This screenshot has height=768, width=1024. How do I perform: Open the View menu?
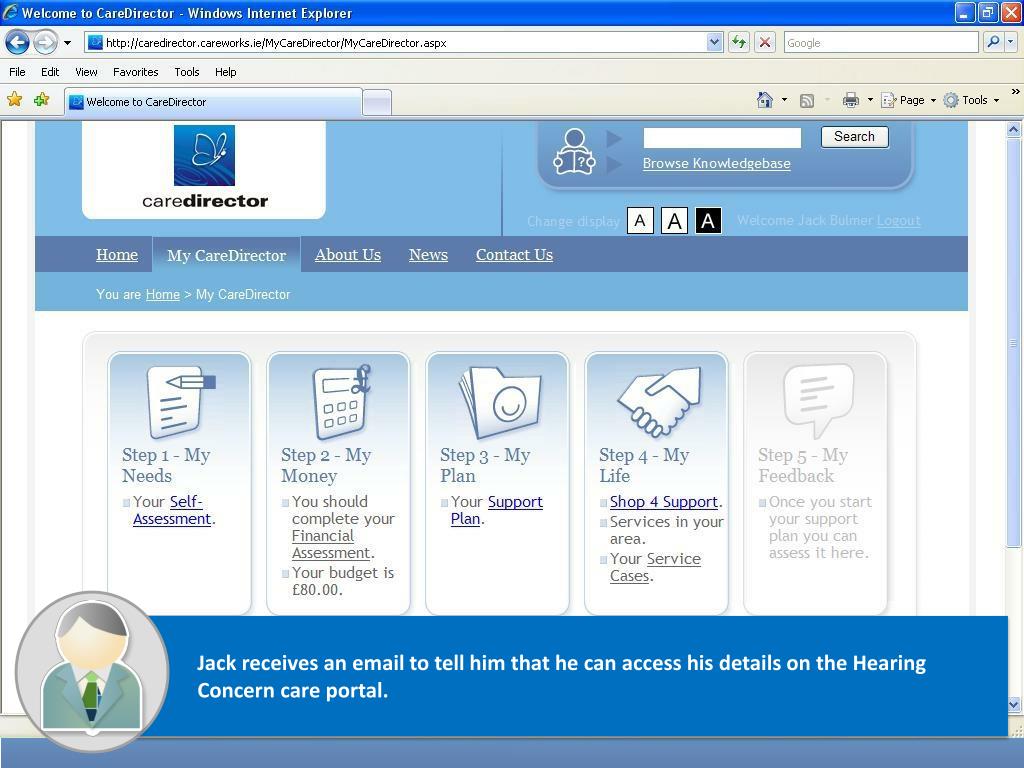pos(86,72)
